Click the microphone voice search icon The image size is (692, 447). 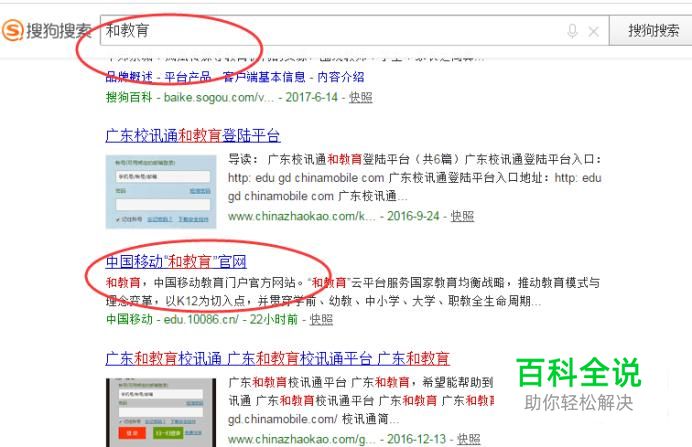(572, 31)
